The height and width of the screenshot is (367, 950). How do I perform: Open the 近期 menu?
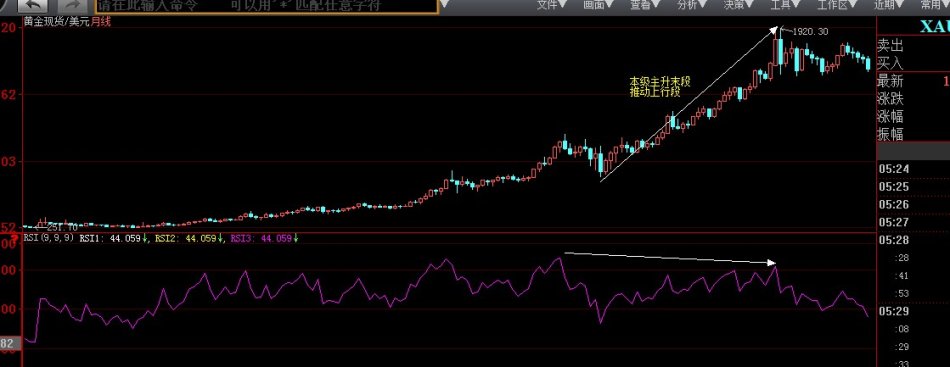pyautogui.click(x=888, y=5)
